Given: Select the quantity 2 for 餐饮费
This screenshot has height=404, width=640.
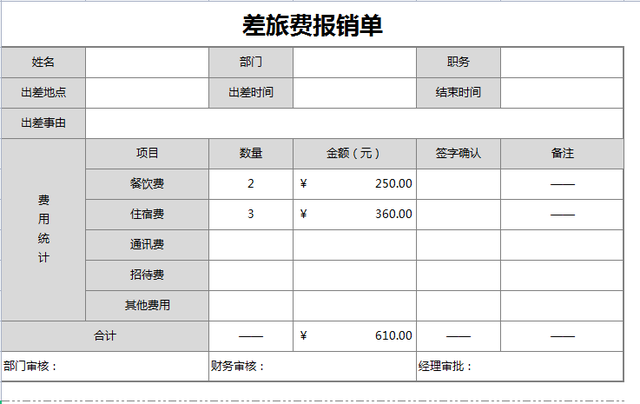Looking at the screenshot, I should [251, 184].
